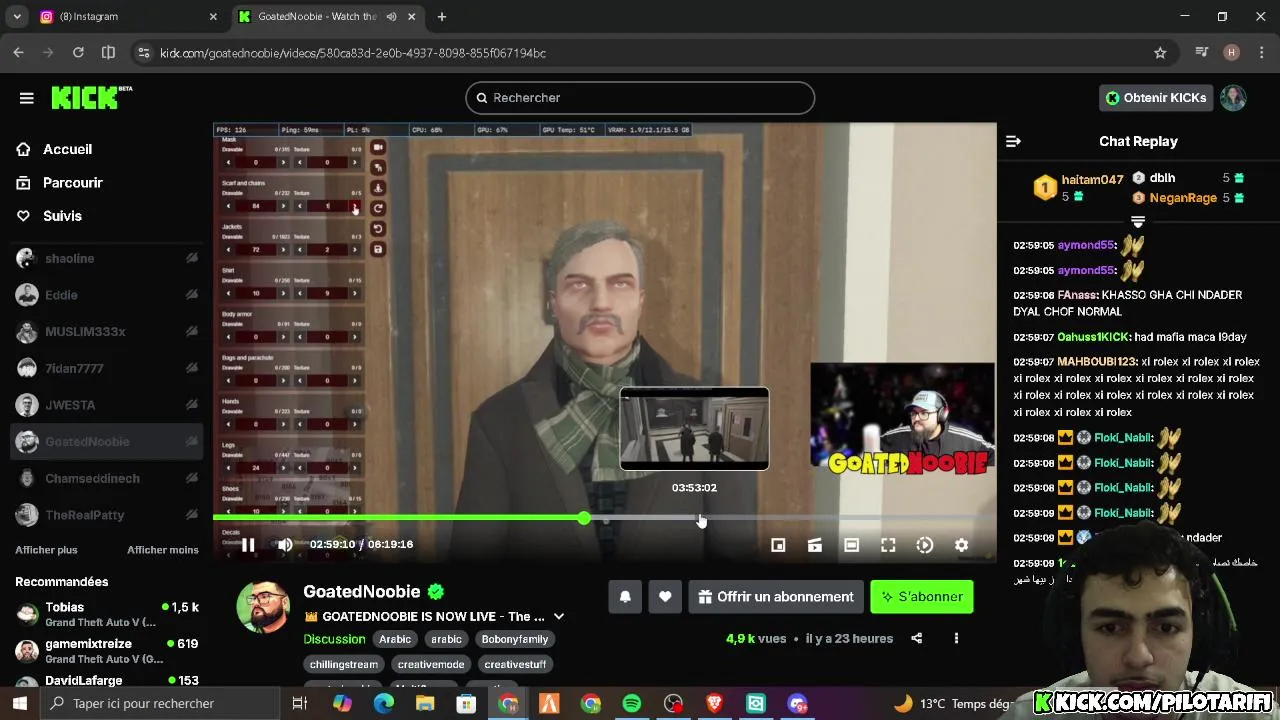The height and width of the screenshot is (720, 1280).
Task: Click the Discussion category link
Action: [334, 639]
